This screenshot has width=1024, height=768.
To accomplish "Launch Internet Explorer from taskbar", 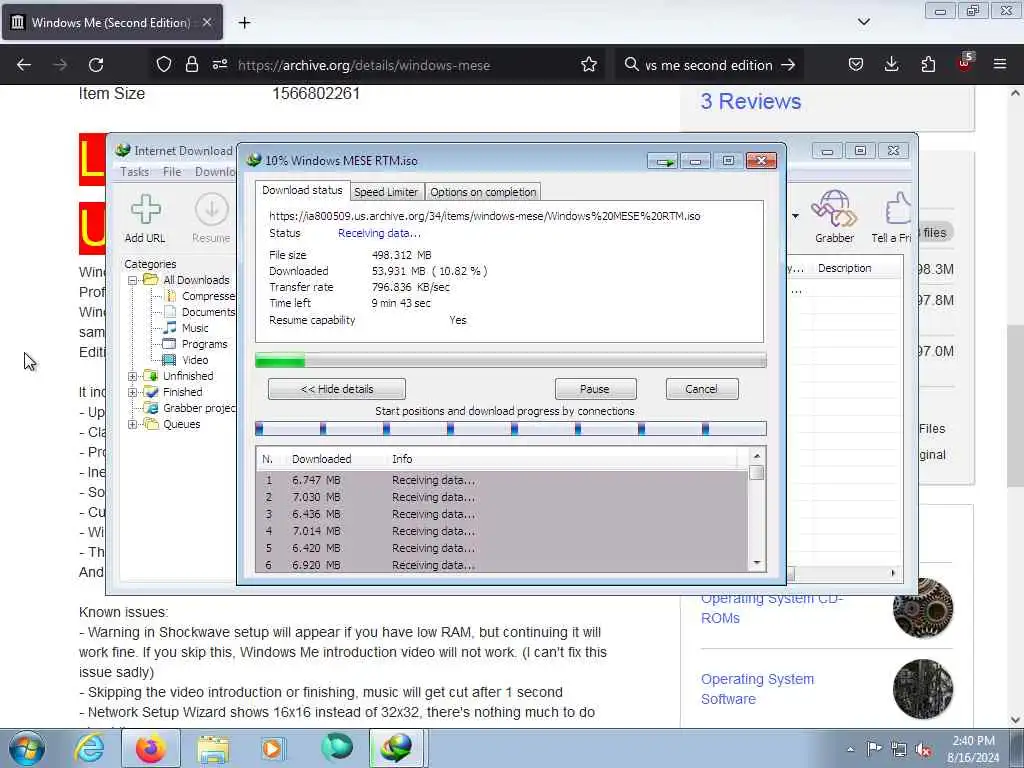I will pyautogui.click(x=89, y=748).
